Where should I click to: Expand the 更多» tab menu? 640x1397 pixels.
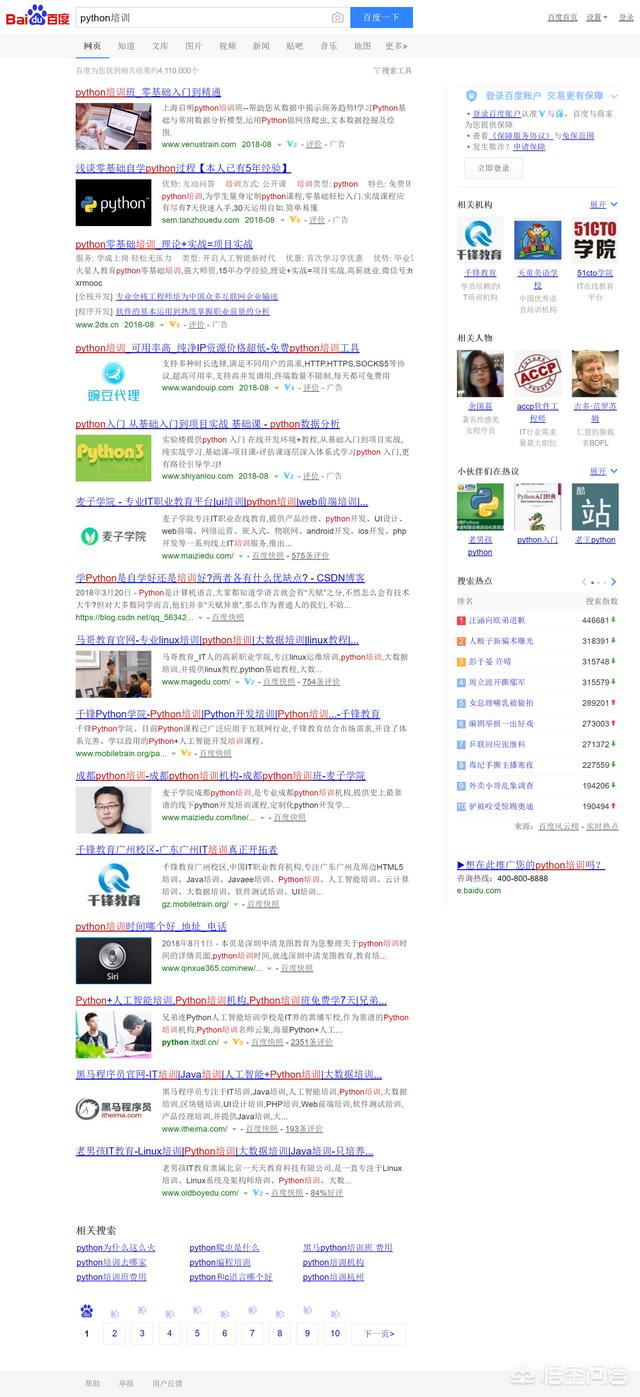(396, 46)
